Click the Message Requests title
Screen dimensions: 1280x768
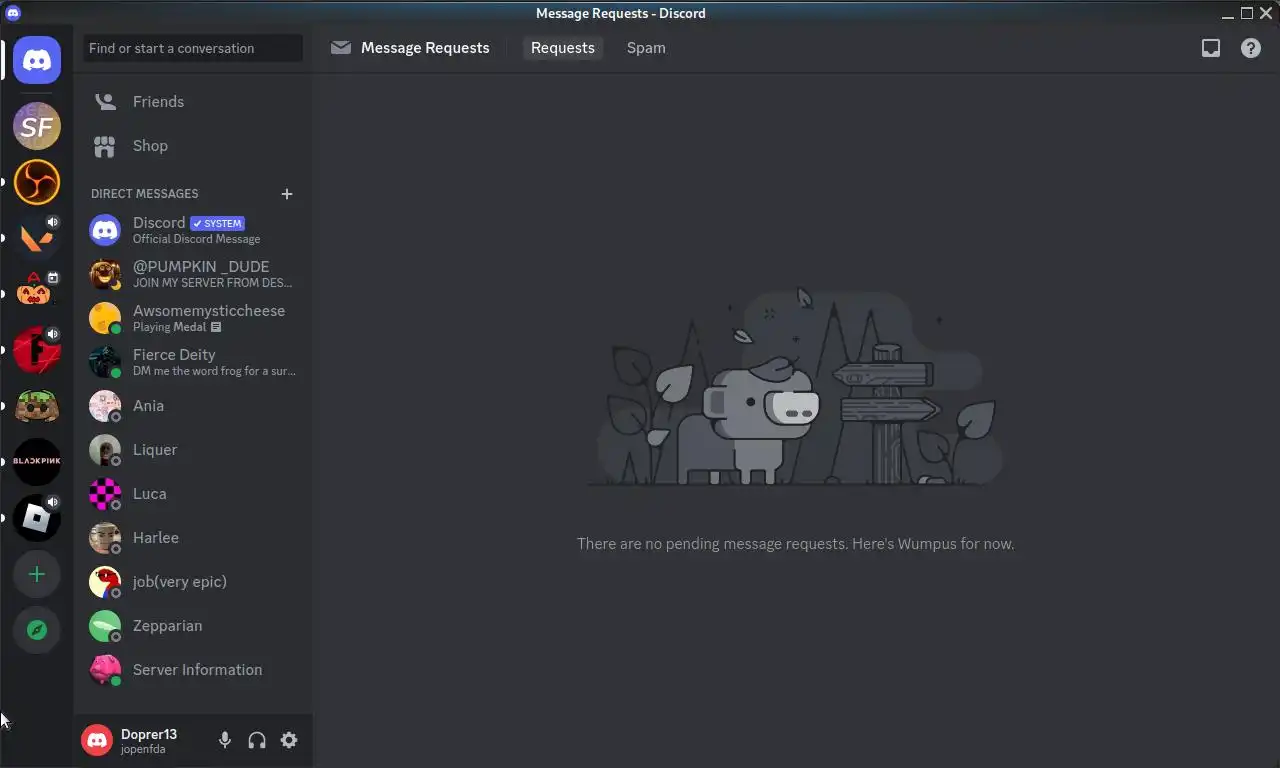point(425,48)
